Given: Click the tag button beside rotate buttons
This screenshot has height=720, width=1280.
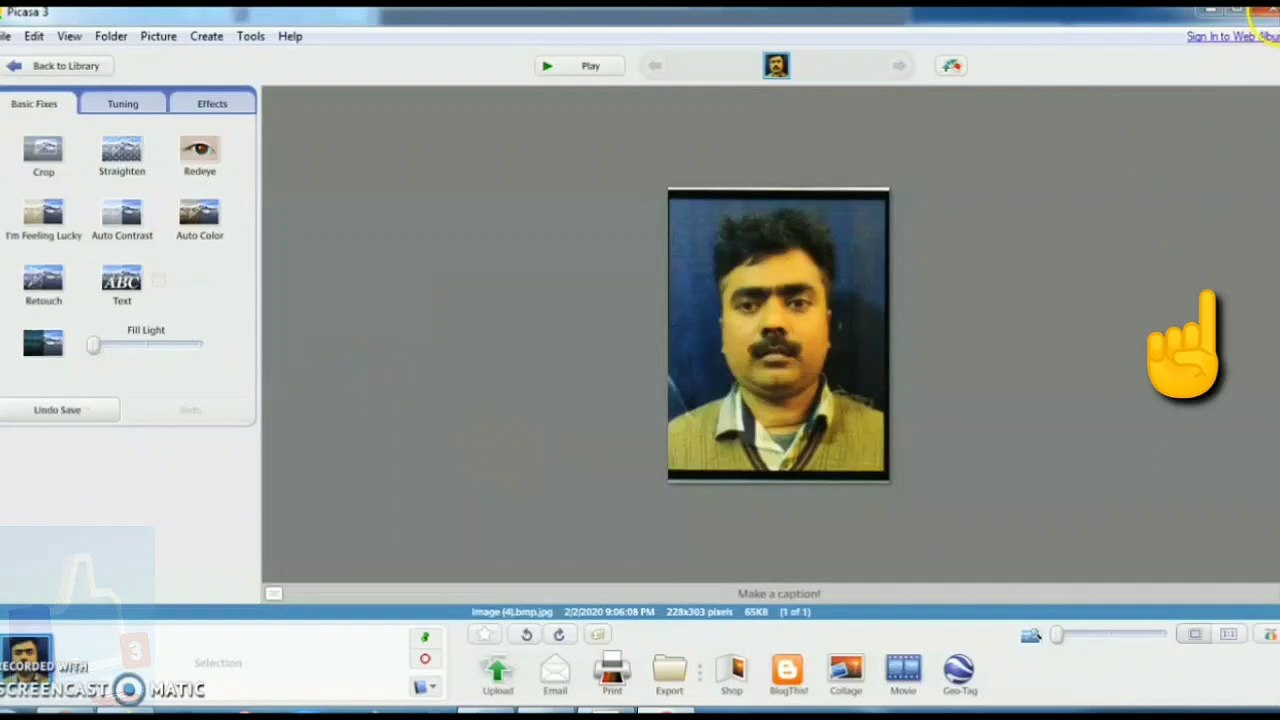Looking at the screenshot, I should coord(597,634).
